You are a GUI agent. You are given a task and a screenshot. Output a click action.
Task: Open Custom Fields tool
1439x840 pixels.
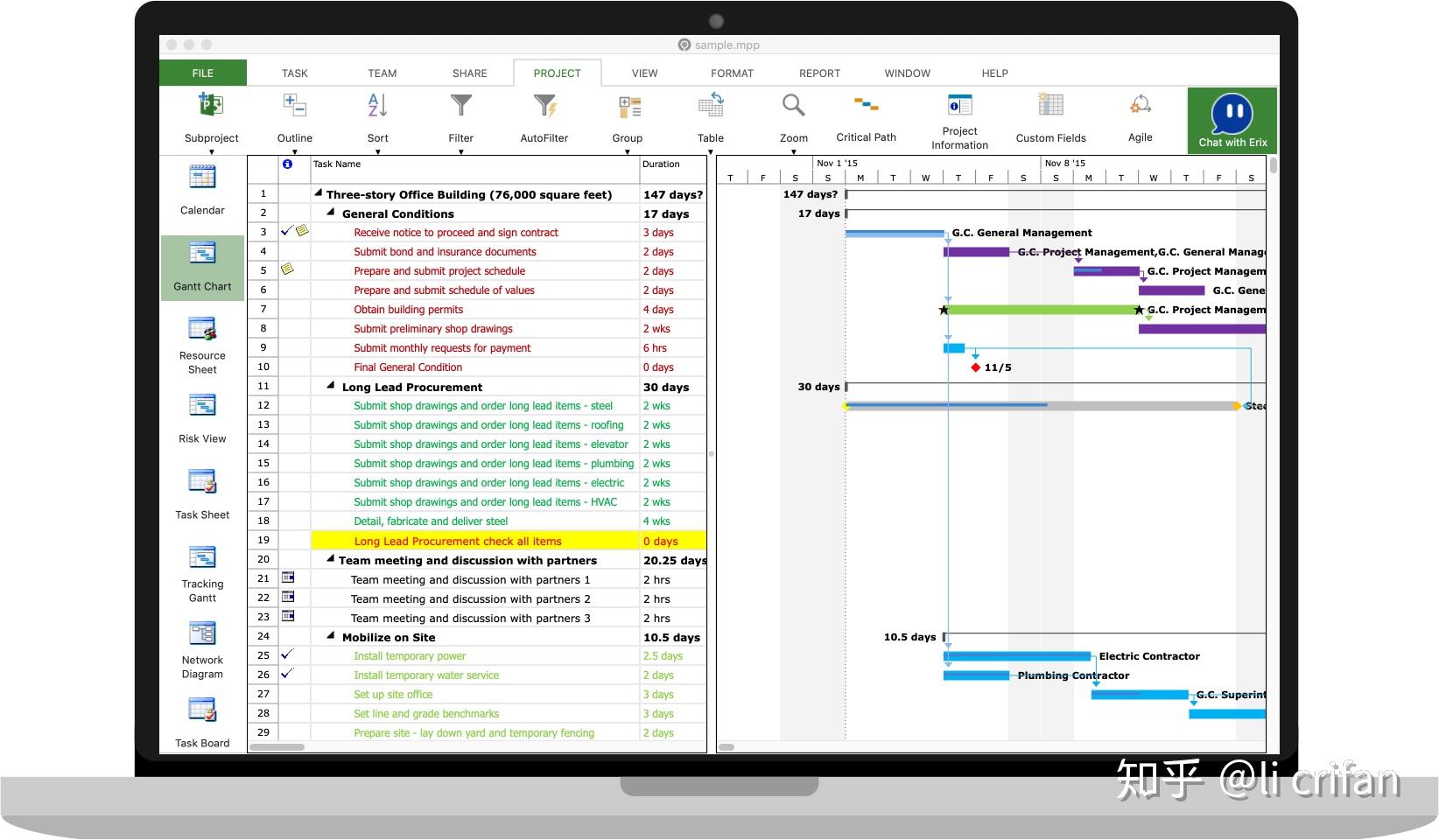[1050, 118]
